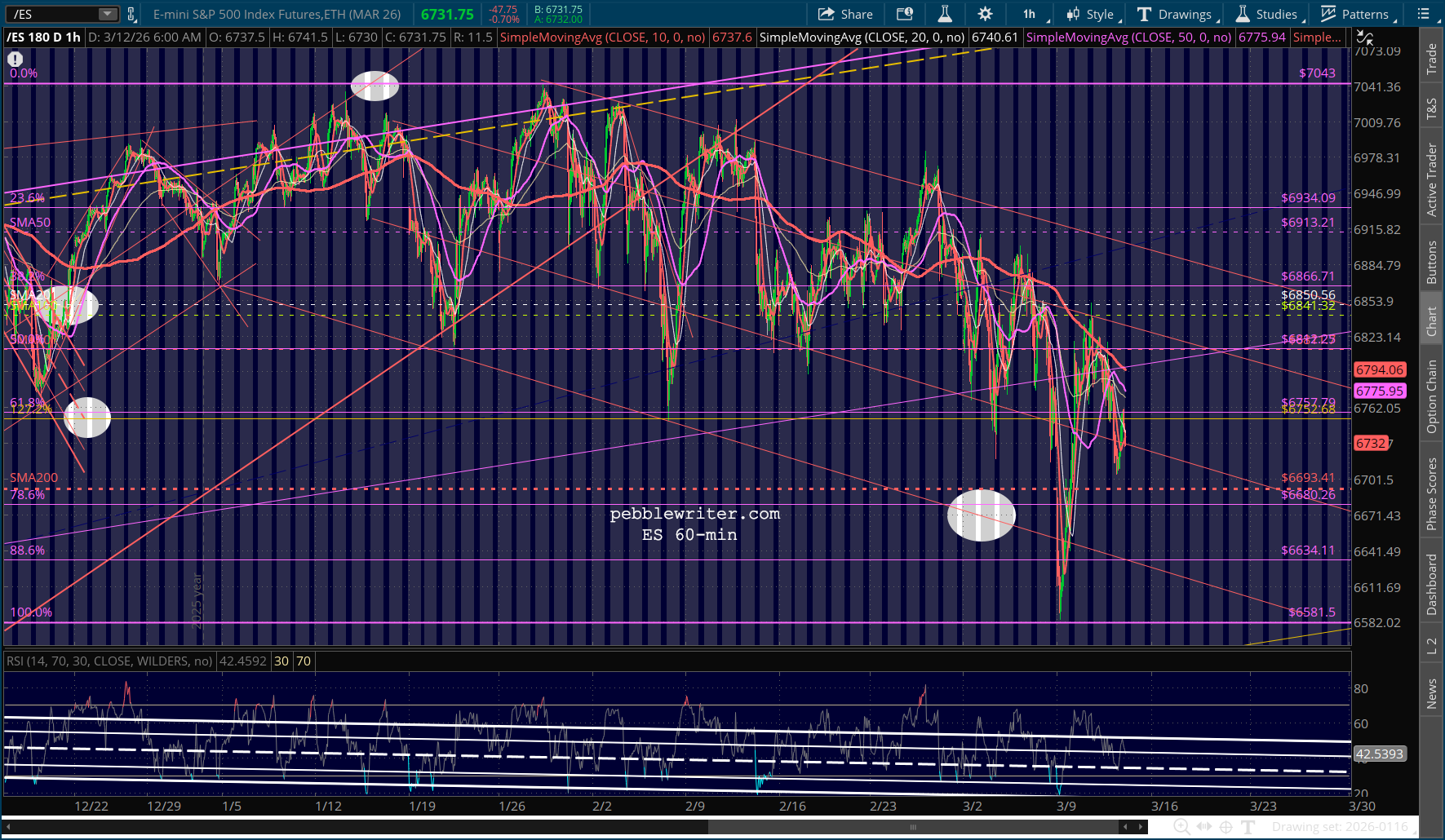Open the Style dropdown menu

click(x=1093, y=14)
